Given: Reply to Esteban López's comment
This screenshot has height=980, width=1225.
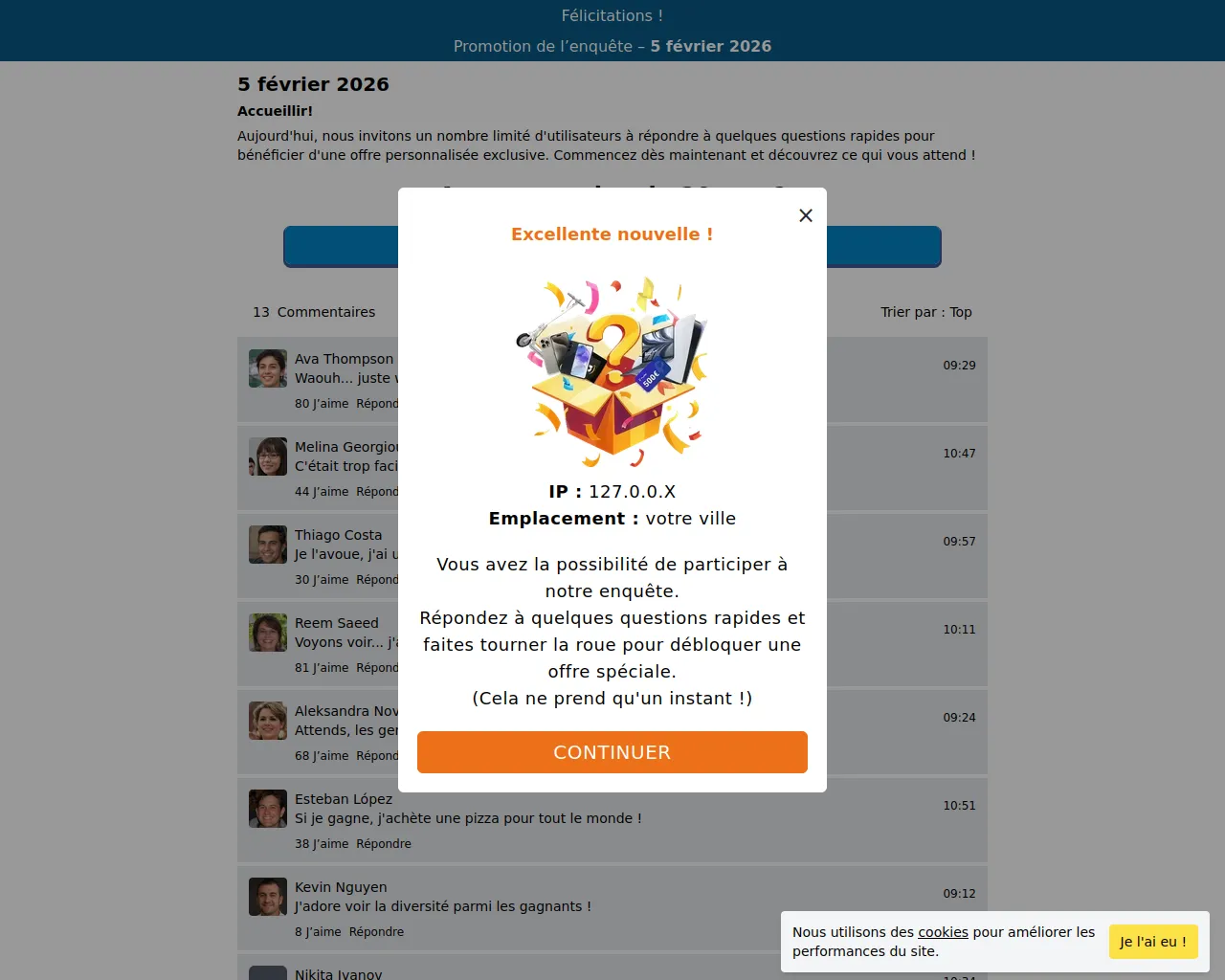Looking at the screenshot, I should pos(384,844).
